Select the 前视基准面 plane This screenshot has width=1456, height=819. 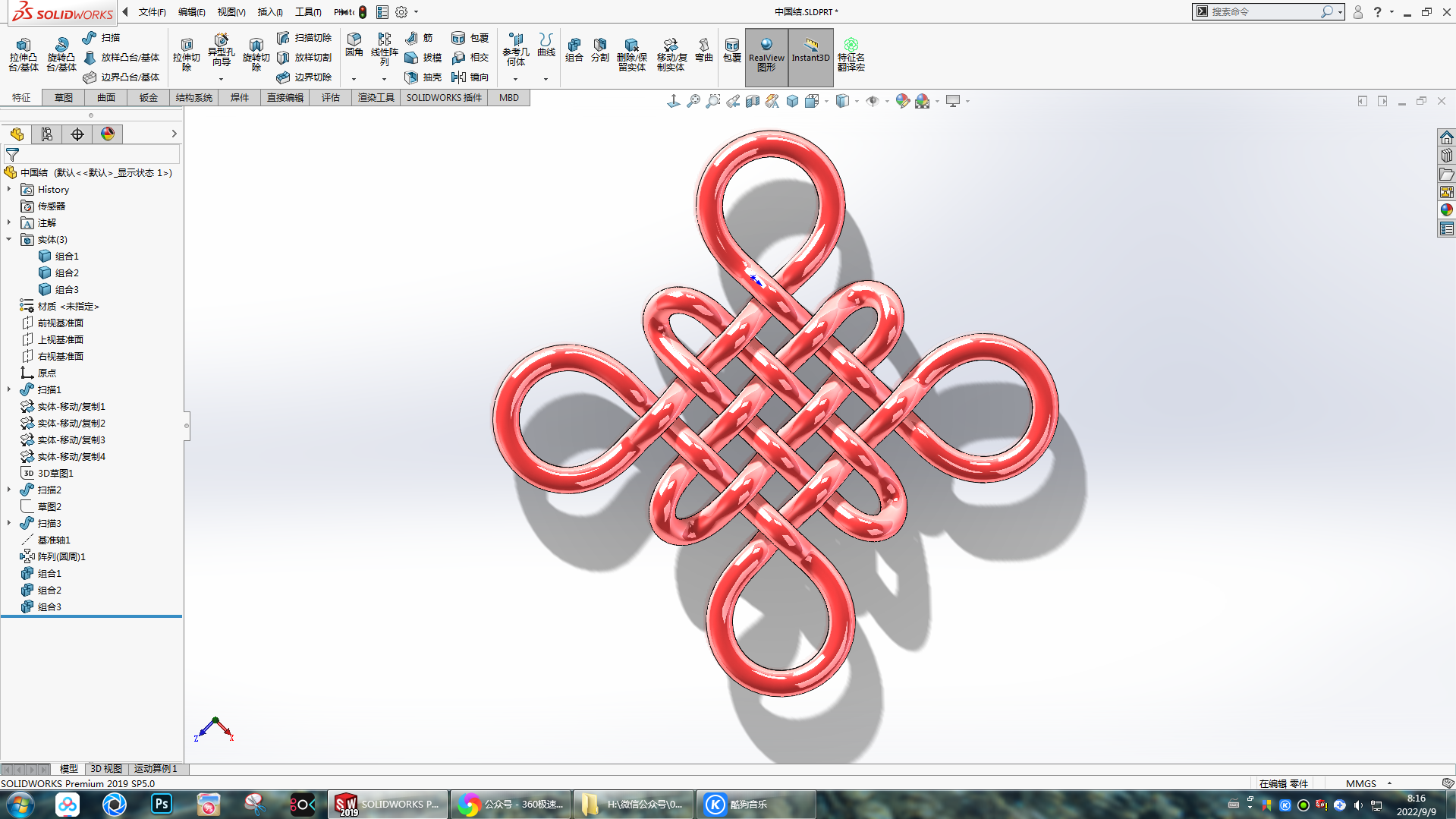pyautogui.click(x=52, y=323)
